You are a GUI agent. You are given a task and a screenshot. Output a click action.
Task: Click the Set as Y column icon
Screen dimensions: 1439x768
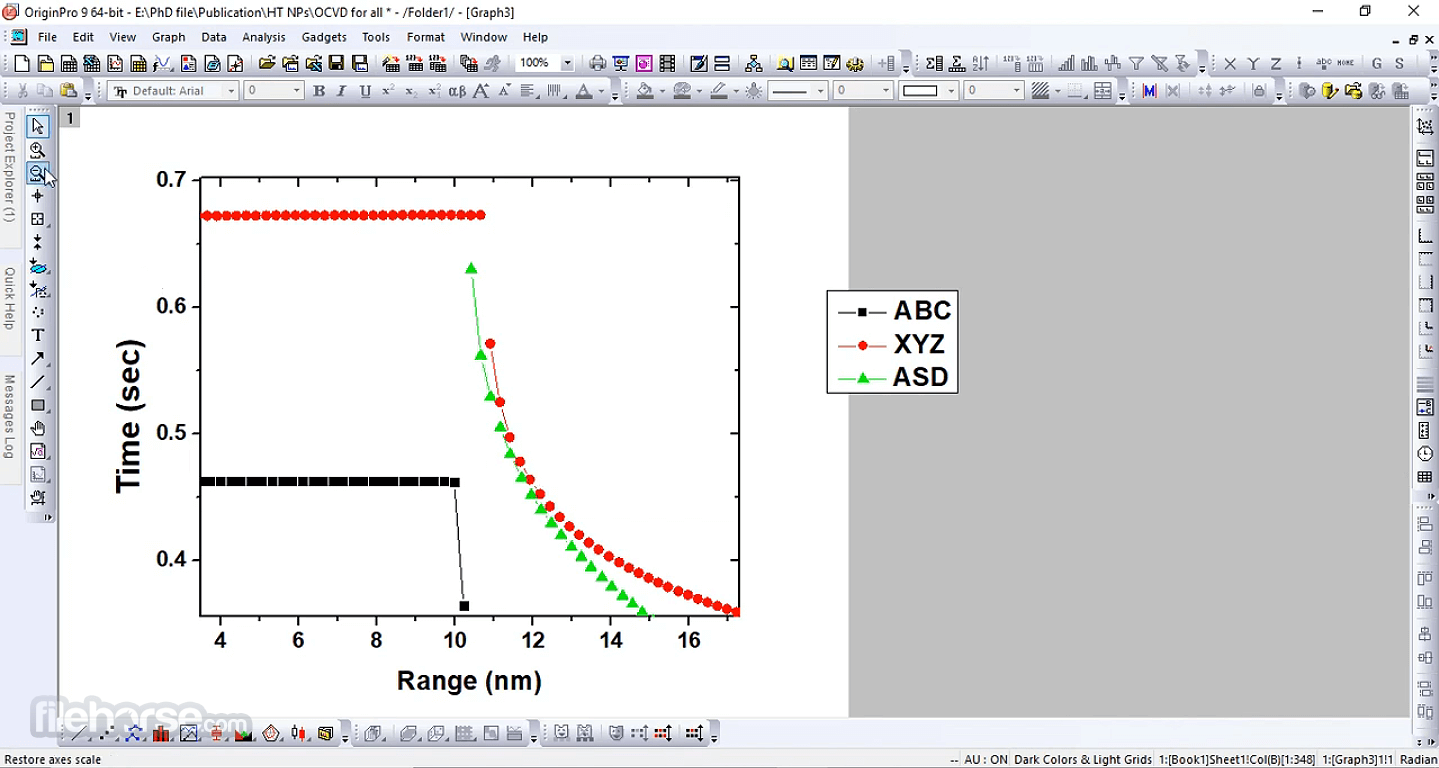[x=1253, y=64]
